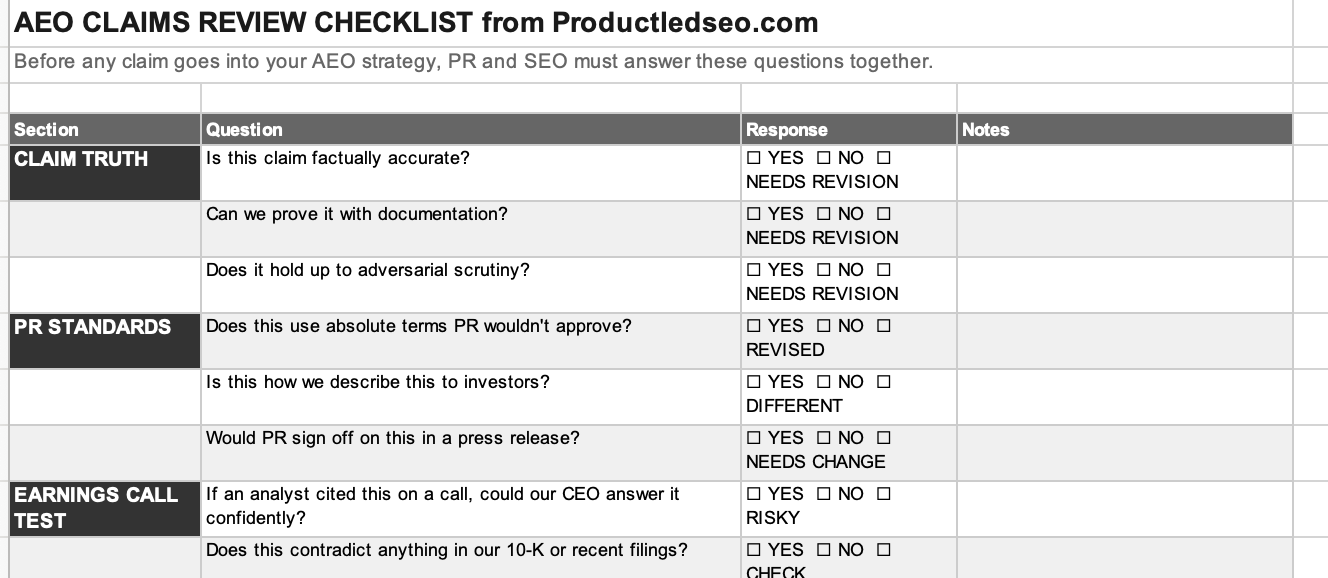Screen dimensions: 1328x578
Task: Select question about describing this to investors
Action: coord(471,396)
